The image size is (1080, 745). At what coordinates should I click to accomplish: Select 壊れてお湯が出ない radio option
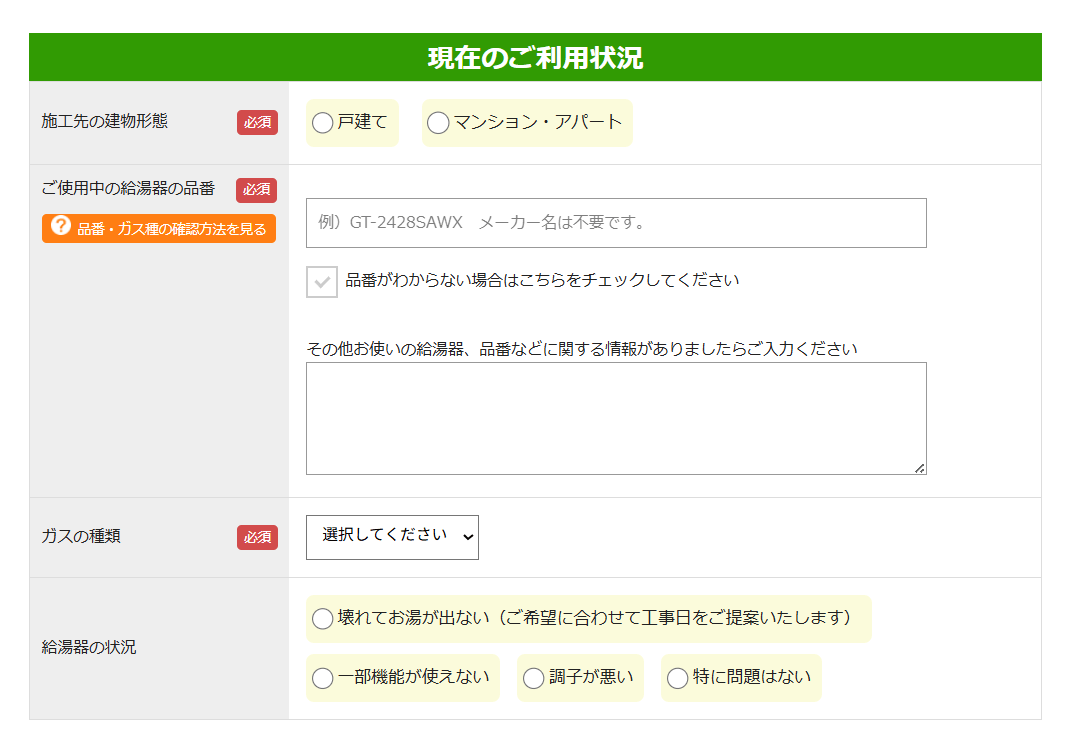(323, 619)
